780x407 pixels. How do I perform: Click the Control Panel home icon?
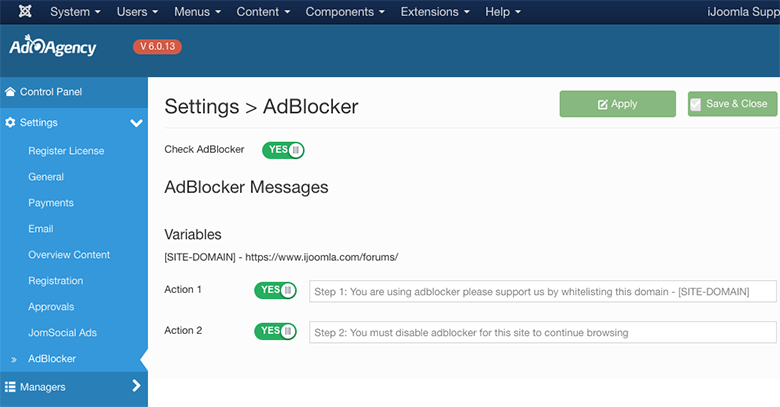(x=10, y=92)
